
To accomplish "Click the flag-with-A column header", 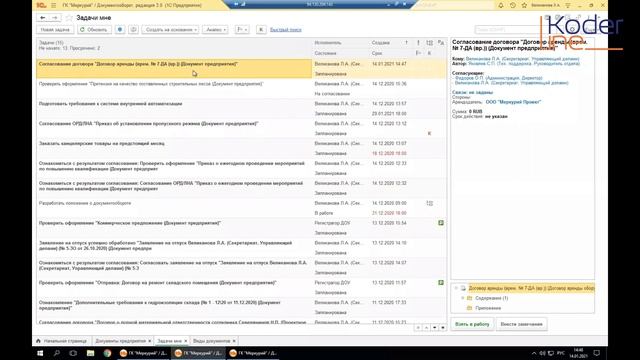I will click(441, 42).
